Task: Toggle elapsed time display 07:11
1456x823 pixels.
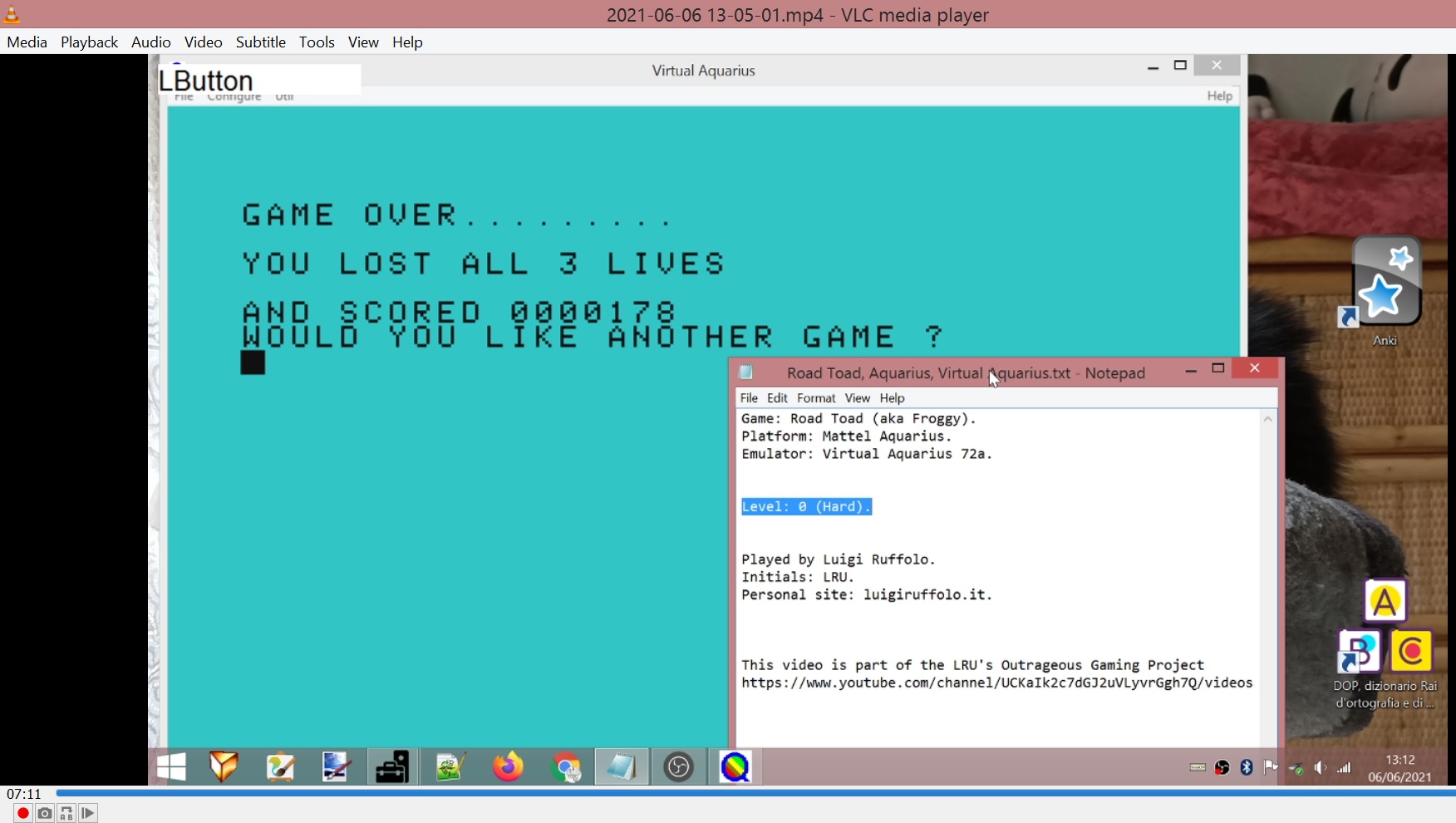Action: tap(24, 794)
